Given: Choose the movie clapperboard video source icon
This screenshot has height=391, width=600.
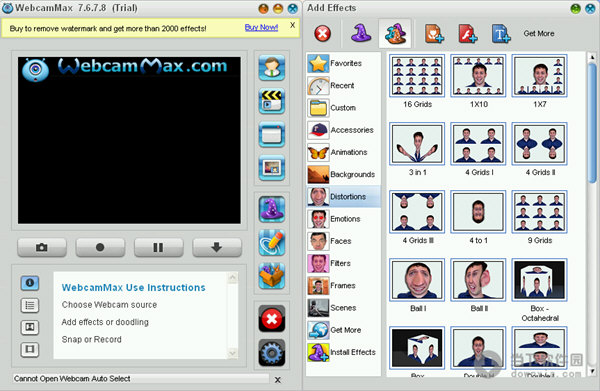Looking at the screenshot, I should pyautogui.click(x=272, y=101).
